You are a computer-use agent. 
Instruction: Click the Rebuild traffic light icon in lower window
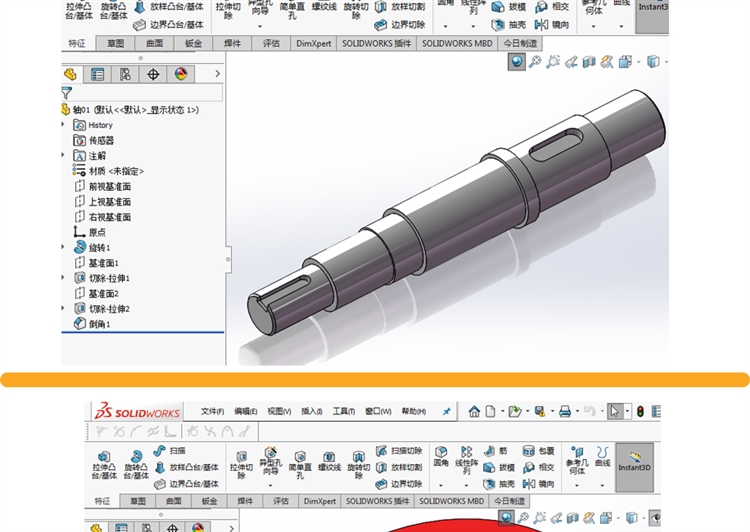click(640, 411)
